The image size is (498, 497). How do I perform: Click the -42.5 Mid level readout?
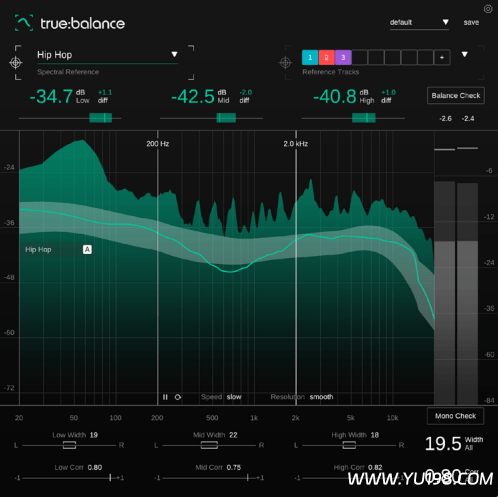pos(193,97)
